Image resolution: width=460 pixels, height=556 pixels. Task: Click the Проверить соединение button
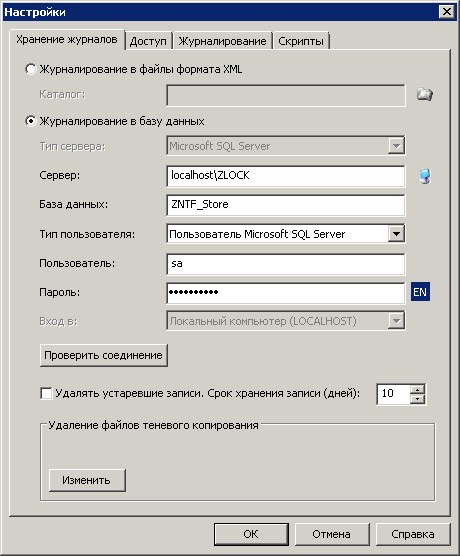click(104, 355)
